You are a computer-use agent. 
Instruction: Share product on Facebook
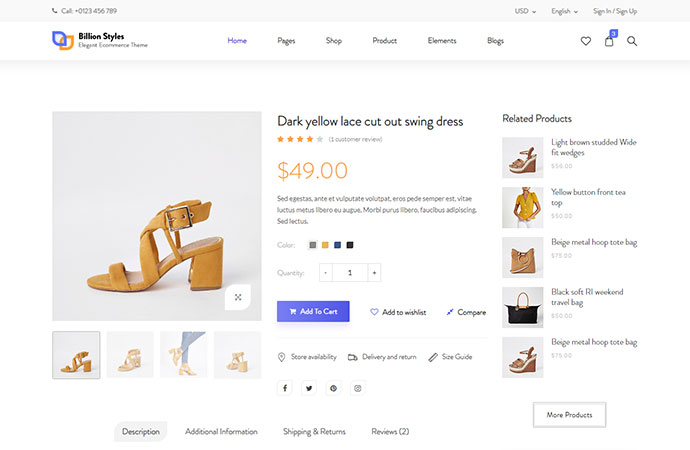point(285,388)
